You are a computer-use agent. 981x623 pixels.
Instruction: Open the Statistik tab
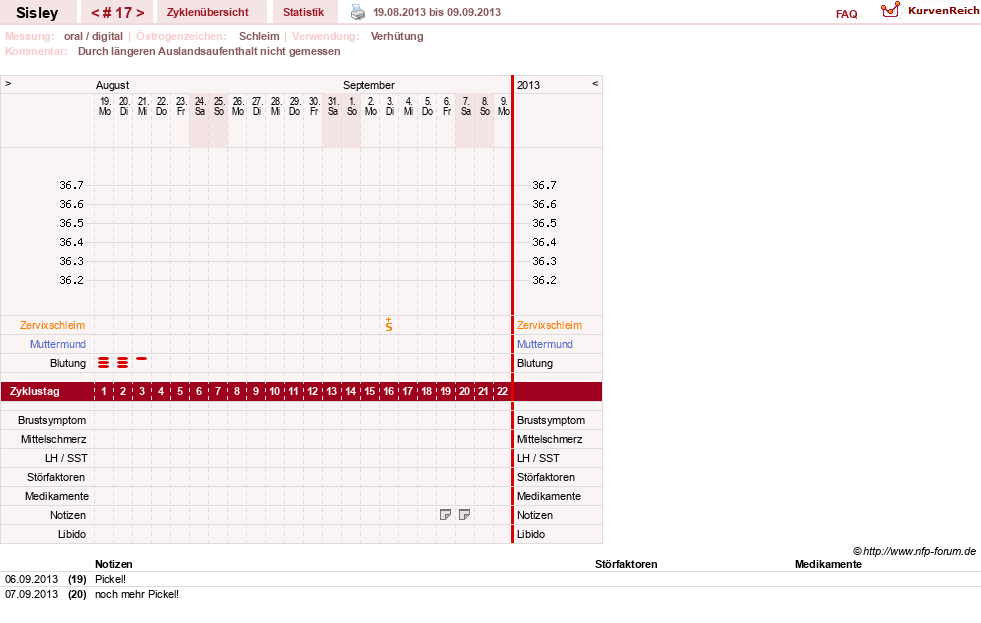[x=303, y=13]
